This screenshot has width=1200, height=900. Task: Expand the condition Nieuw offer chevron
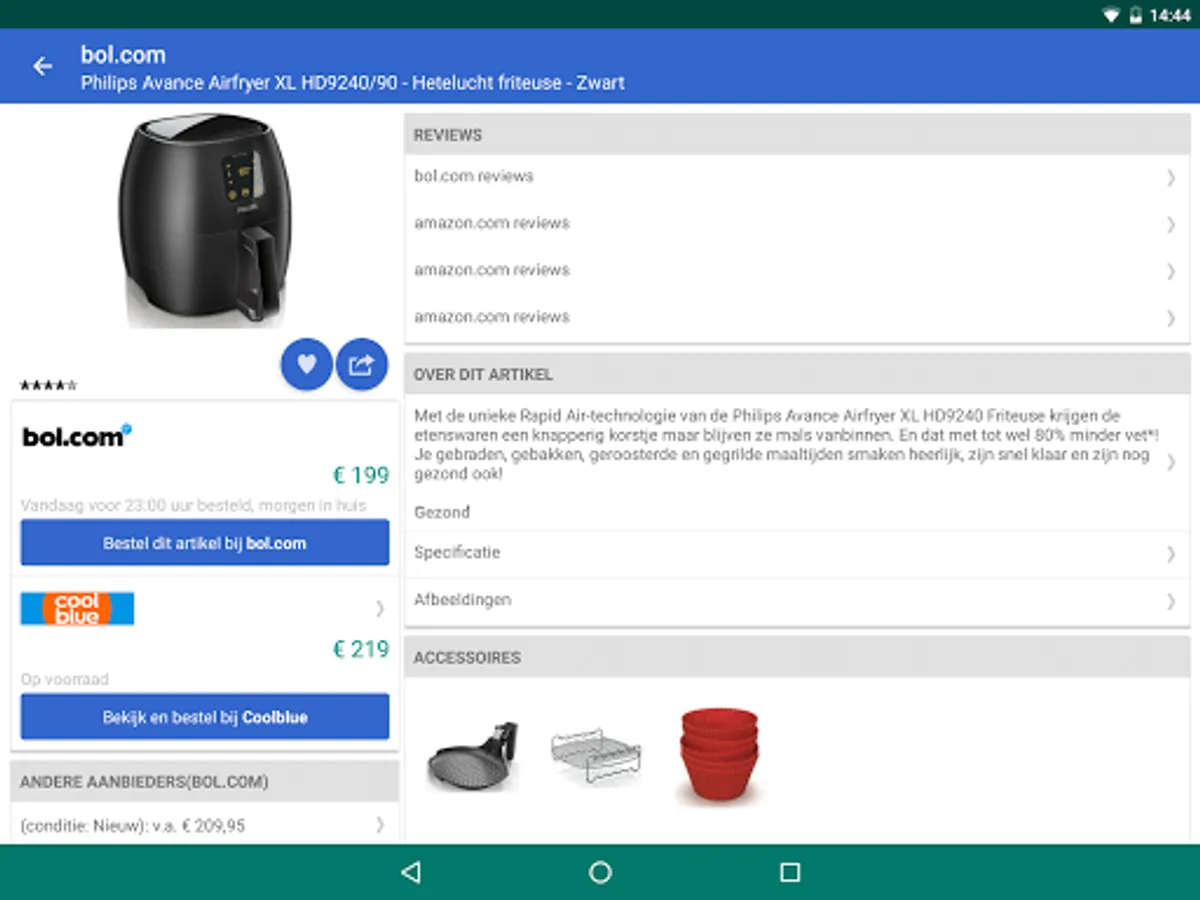(379, 825)
